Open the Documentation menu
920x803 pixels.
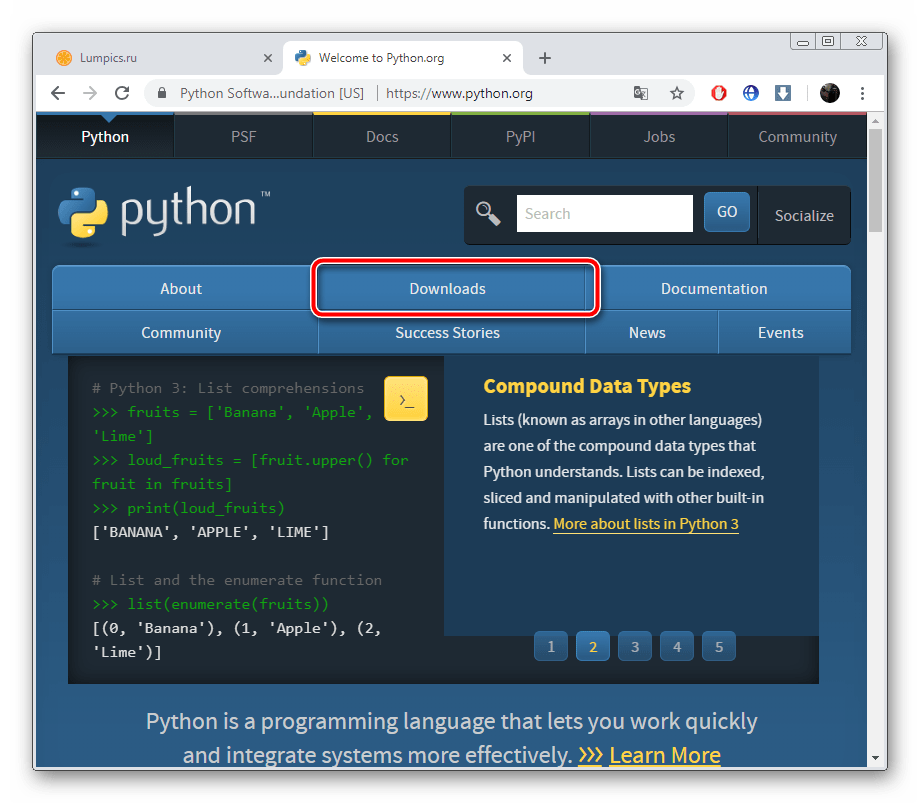(x=714, y=289)
